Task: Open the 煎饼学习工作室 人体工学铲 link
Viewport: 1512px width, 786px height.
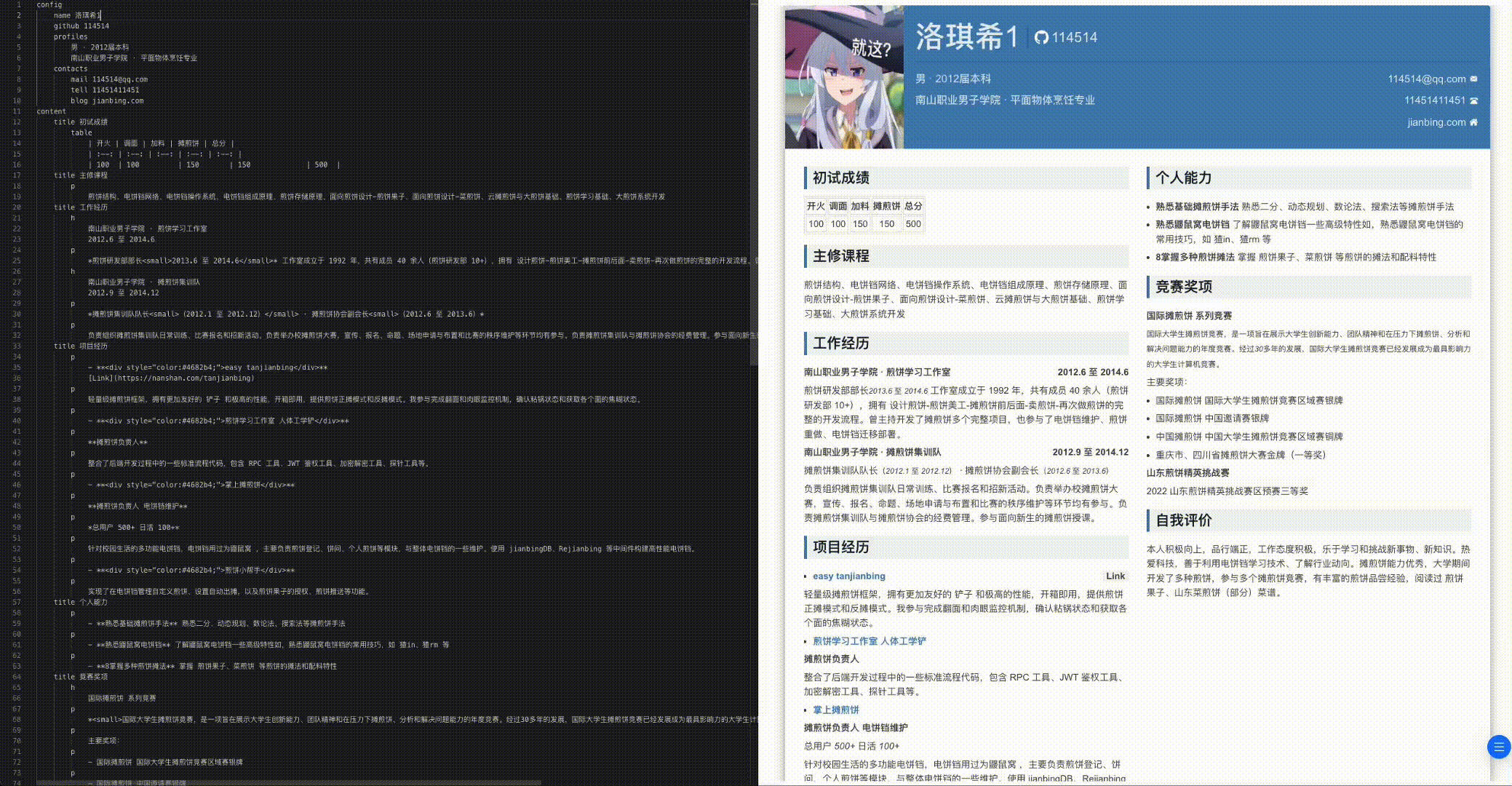Action: pyautogui.click(x=869, y=641)
